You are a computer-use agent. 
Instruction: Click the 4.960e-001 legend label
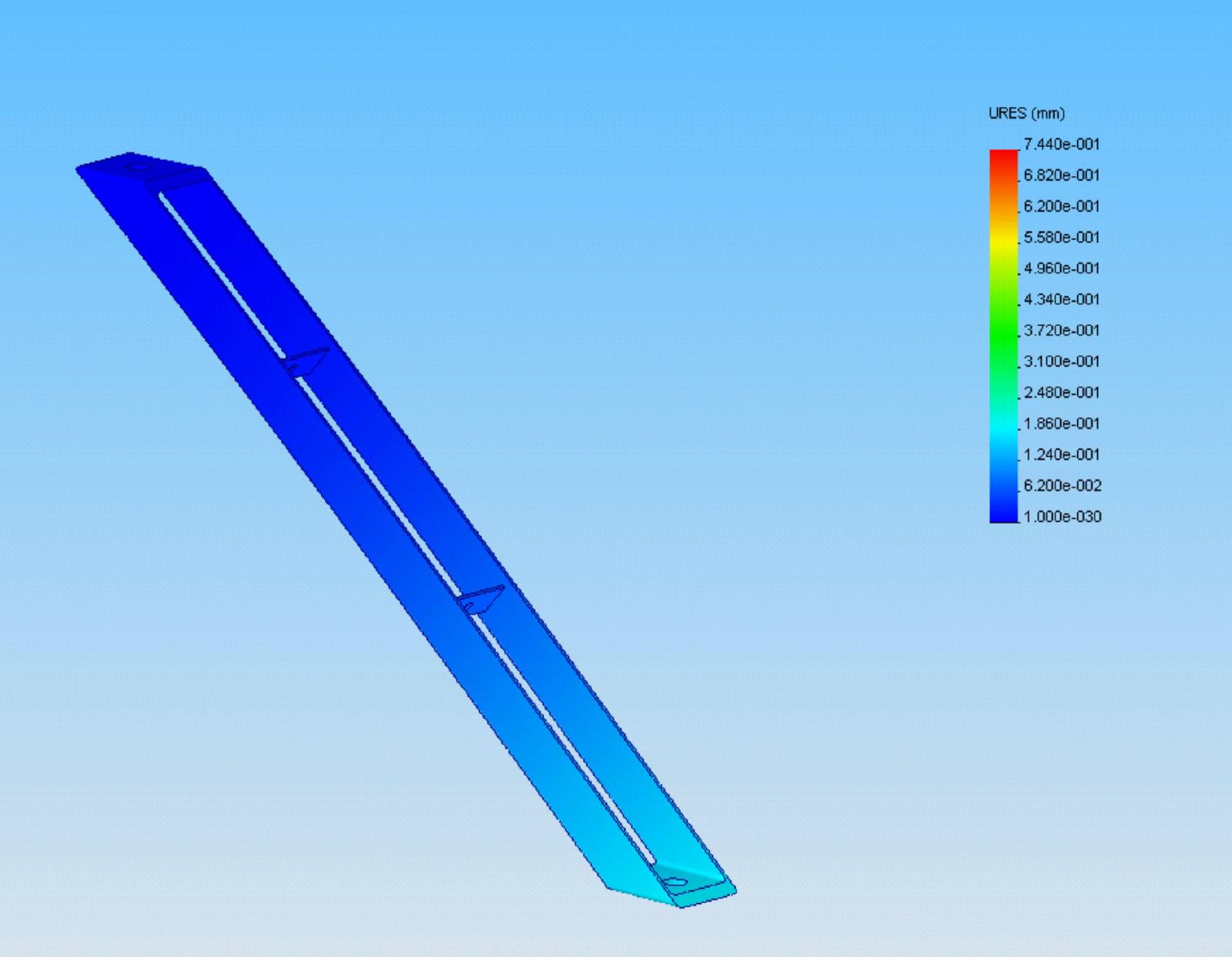tap(1062, 268)
